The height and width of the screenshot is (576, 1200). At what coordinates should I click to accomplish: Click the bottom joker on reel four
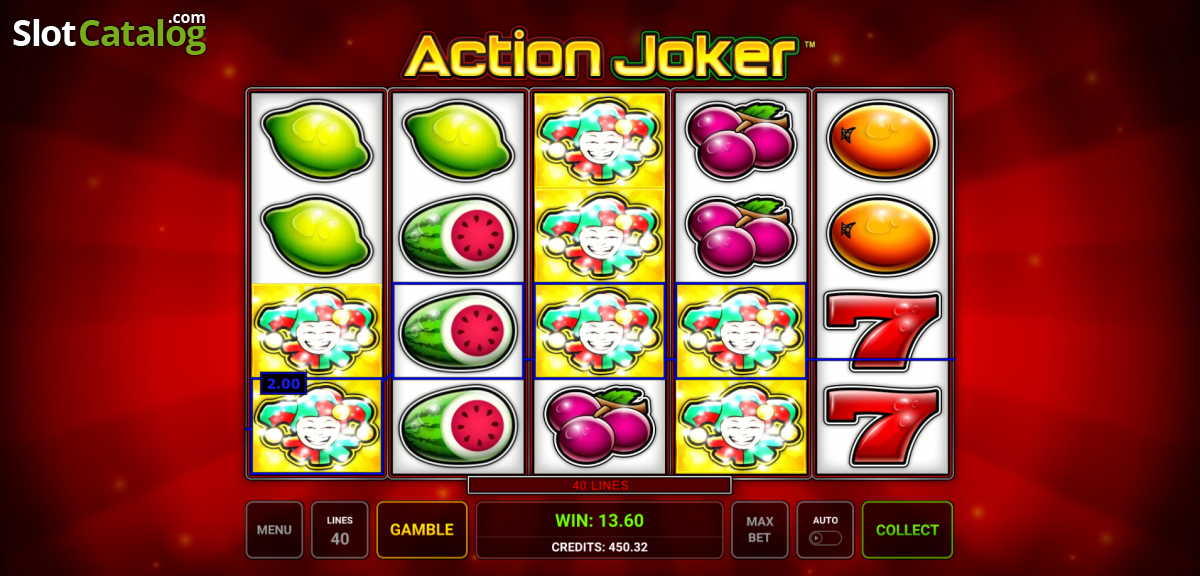click(741, 426)
